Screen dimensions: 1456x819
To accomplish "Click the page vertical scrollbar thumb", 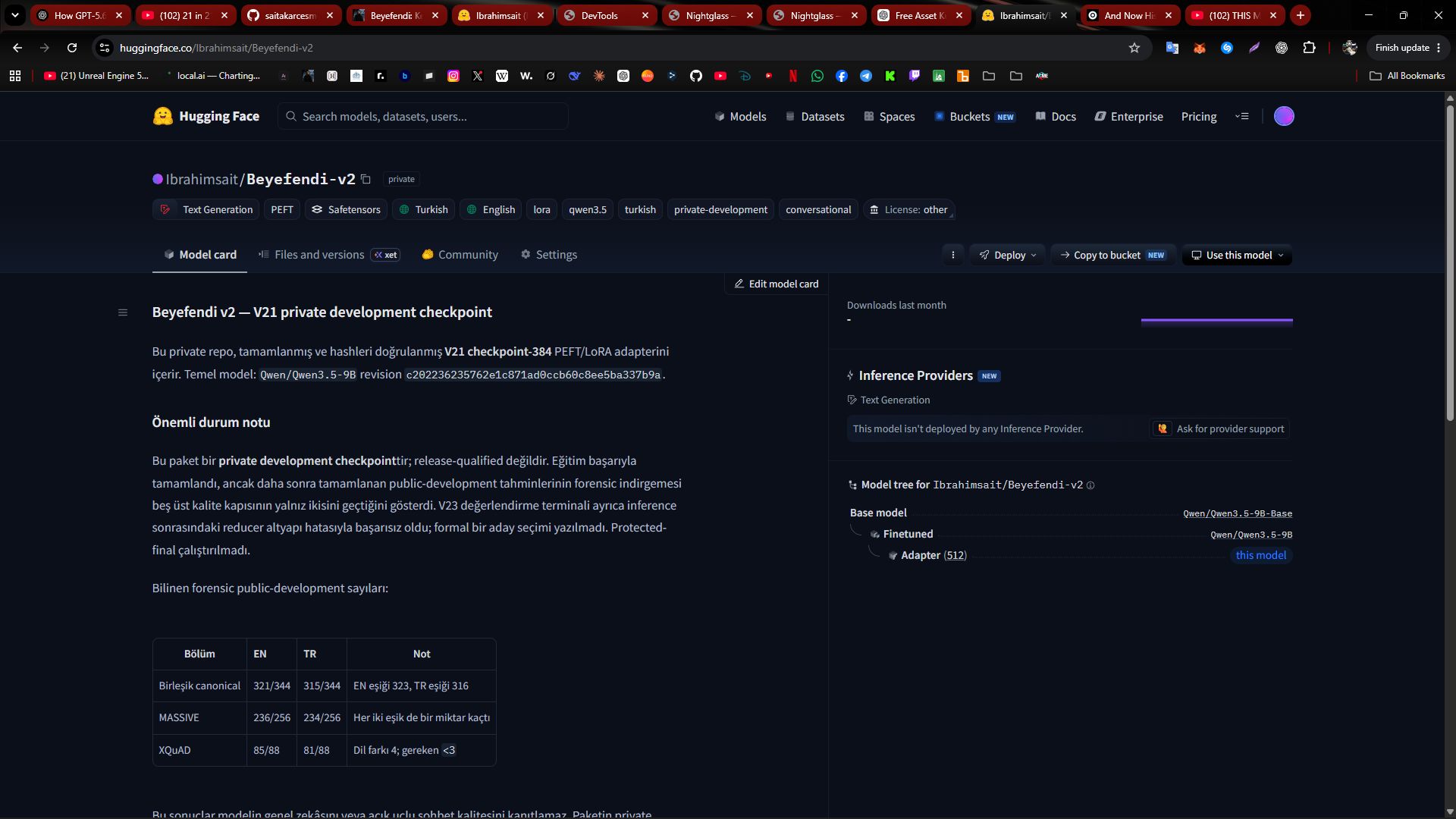I will [1450, 262].
